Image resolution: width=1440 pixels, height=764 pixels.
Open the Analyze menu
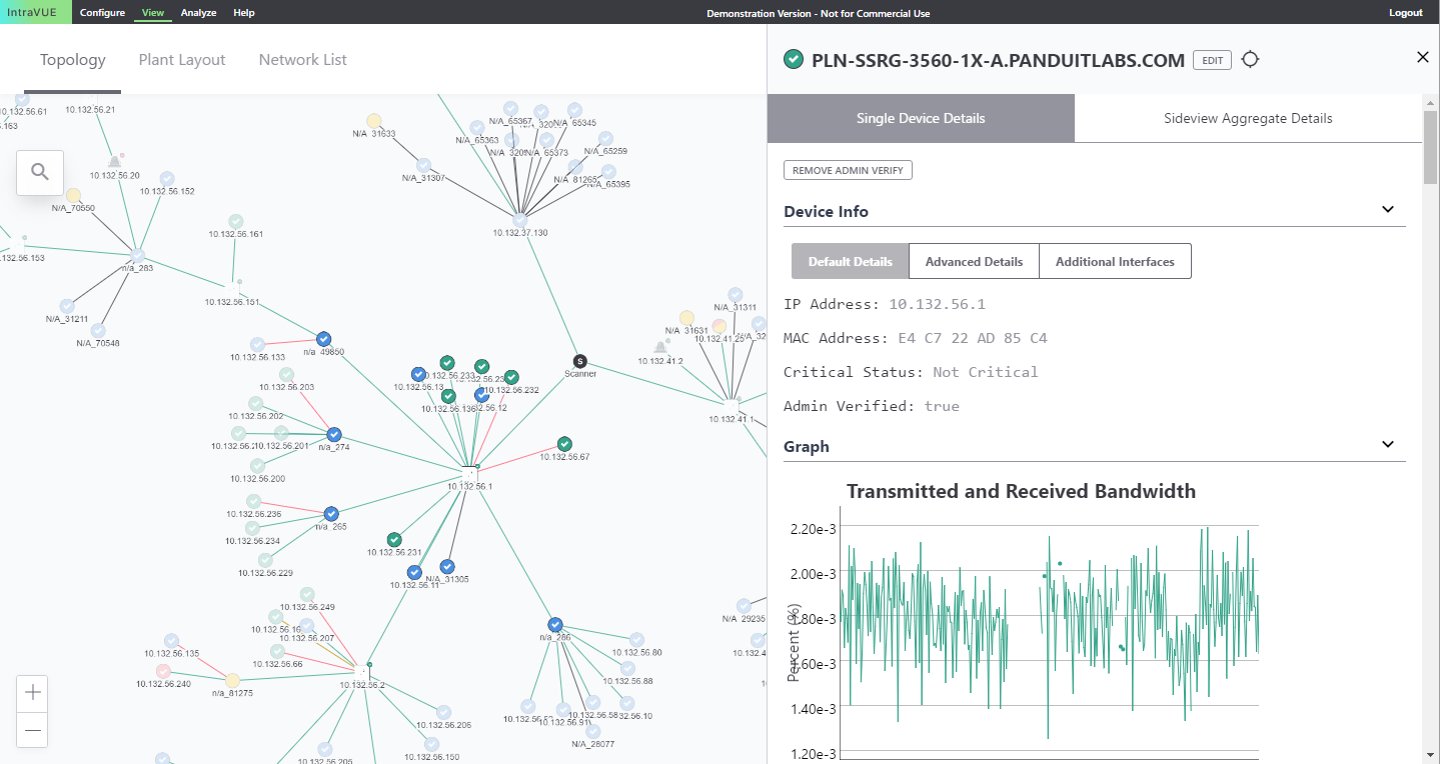198,13
